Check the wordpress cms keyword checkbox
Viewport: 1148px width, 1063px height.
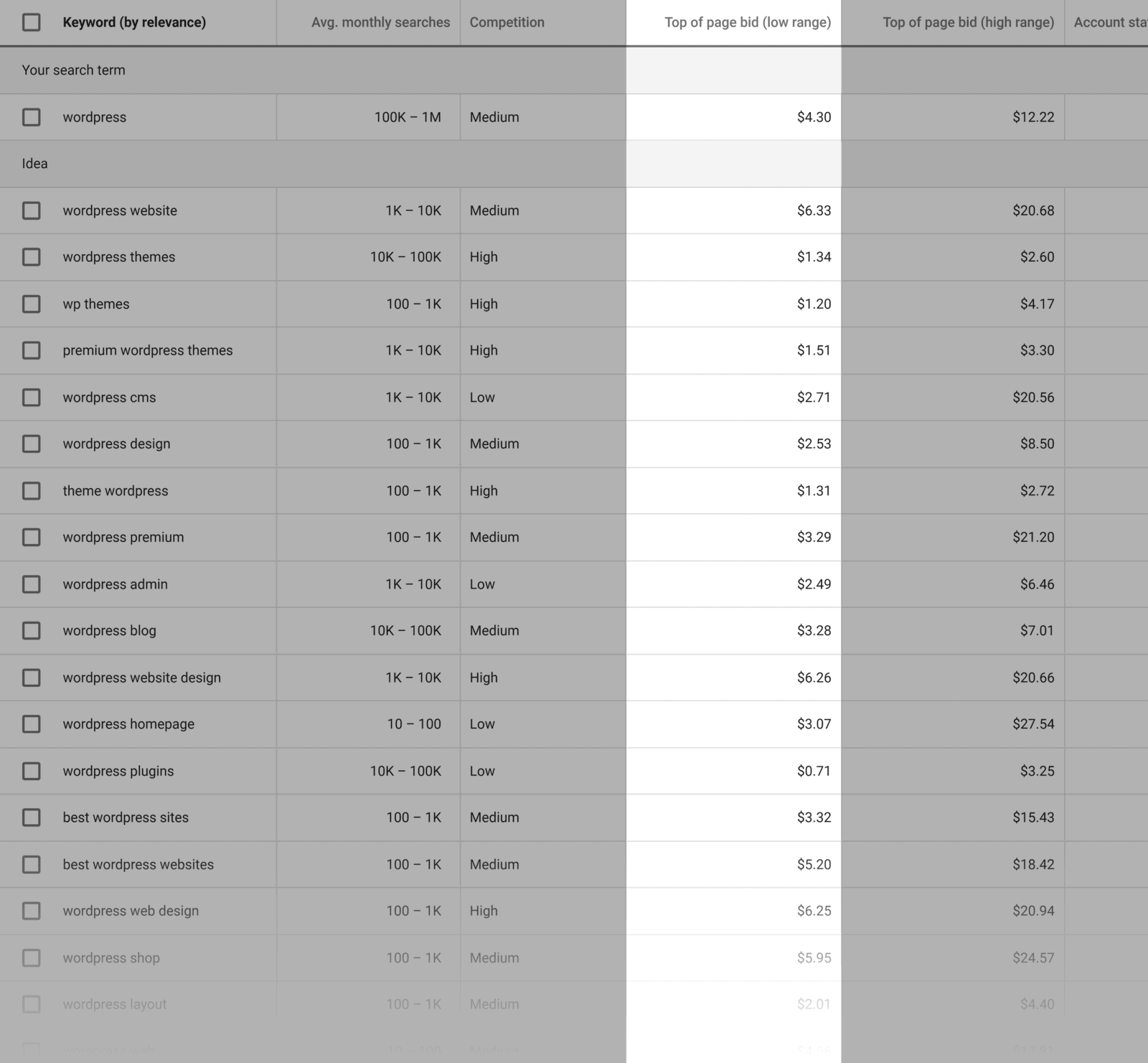tap(31, 397)
